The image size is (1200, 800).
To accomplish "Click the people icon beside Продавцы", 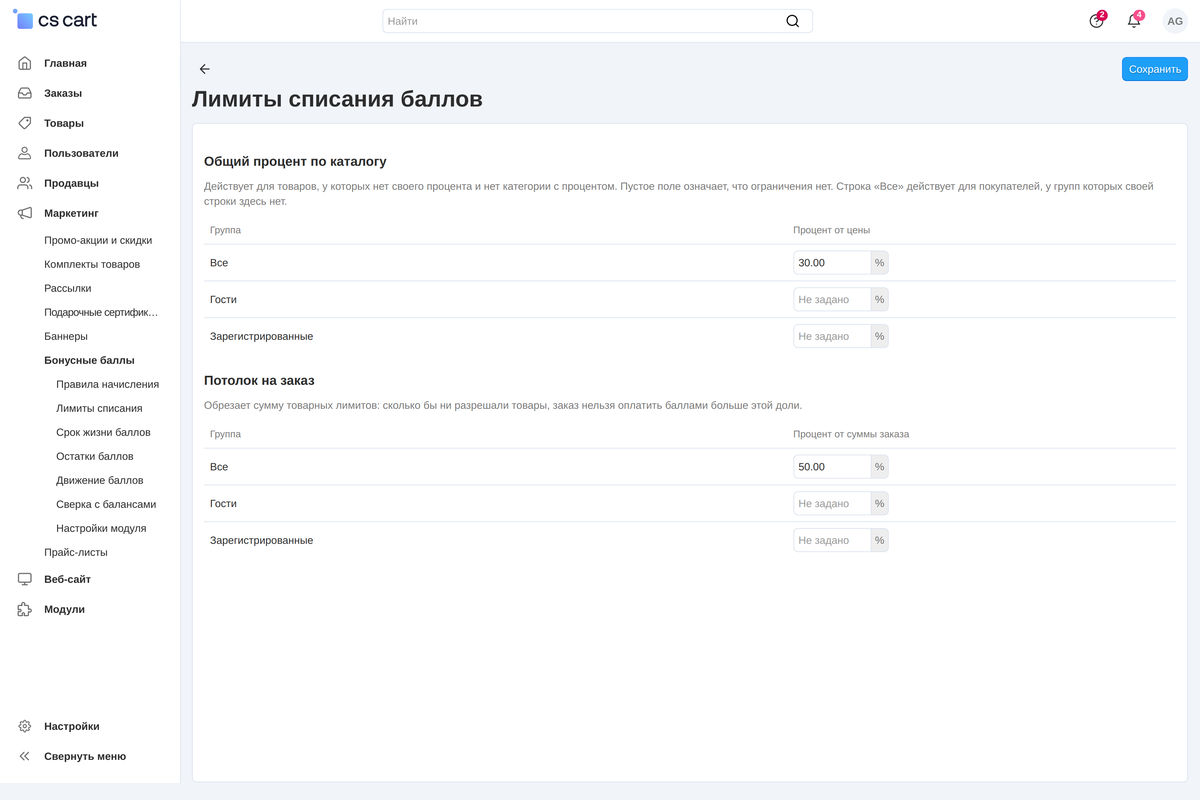I will pos(25,183).
